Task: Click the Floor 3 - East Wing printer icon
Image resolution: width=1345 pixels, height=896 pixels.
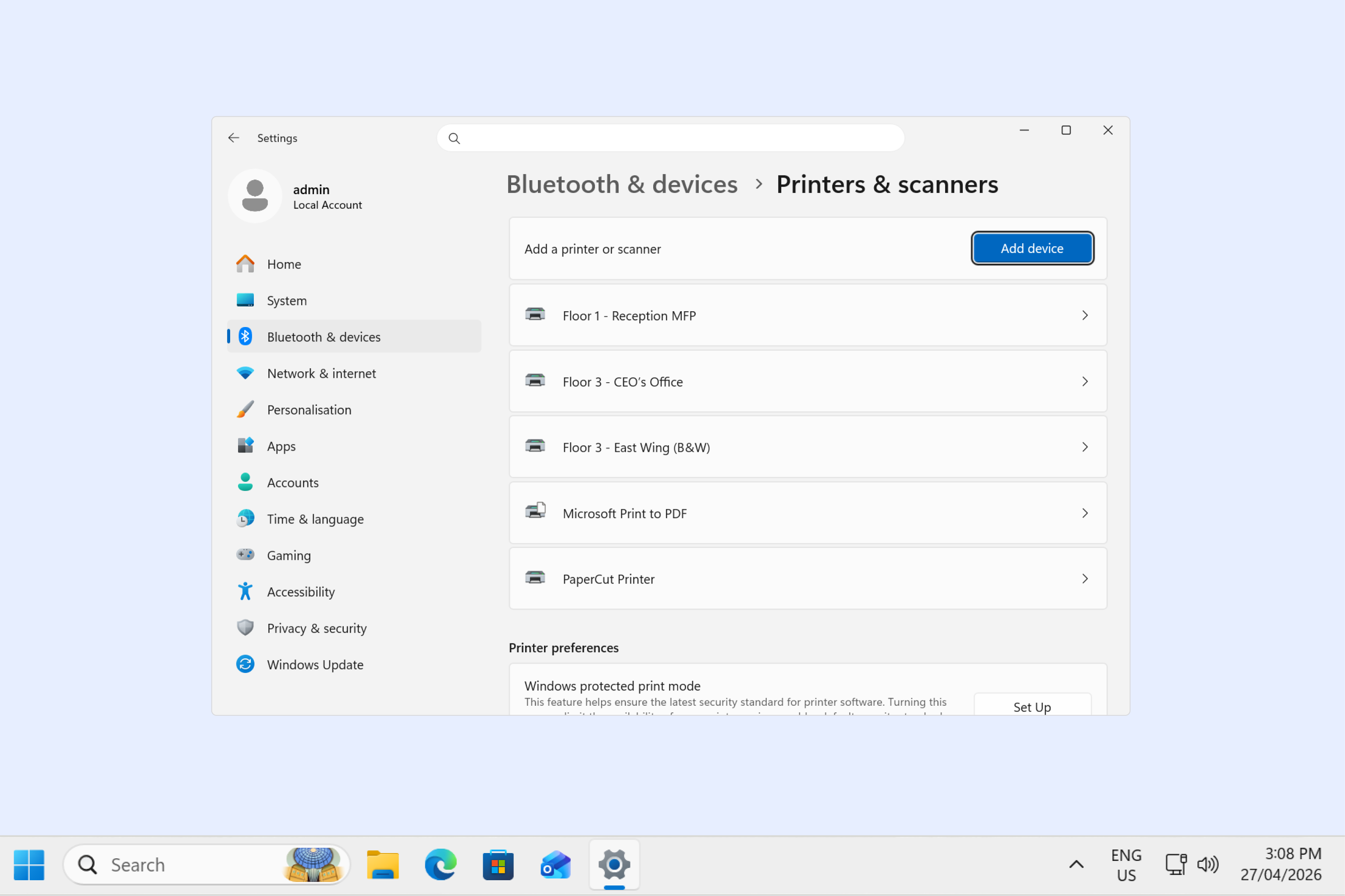Action: 535,446
